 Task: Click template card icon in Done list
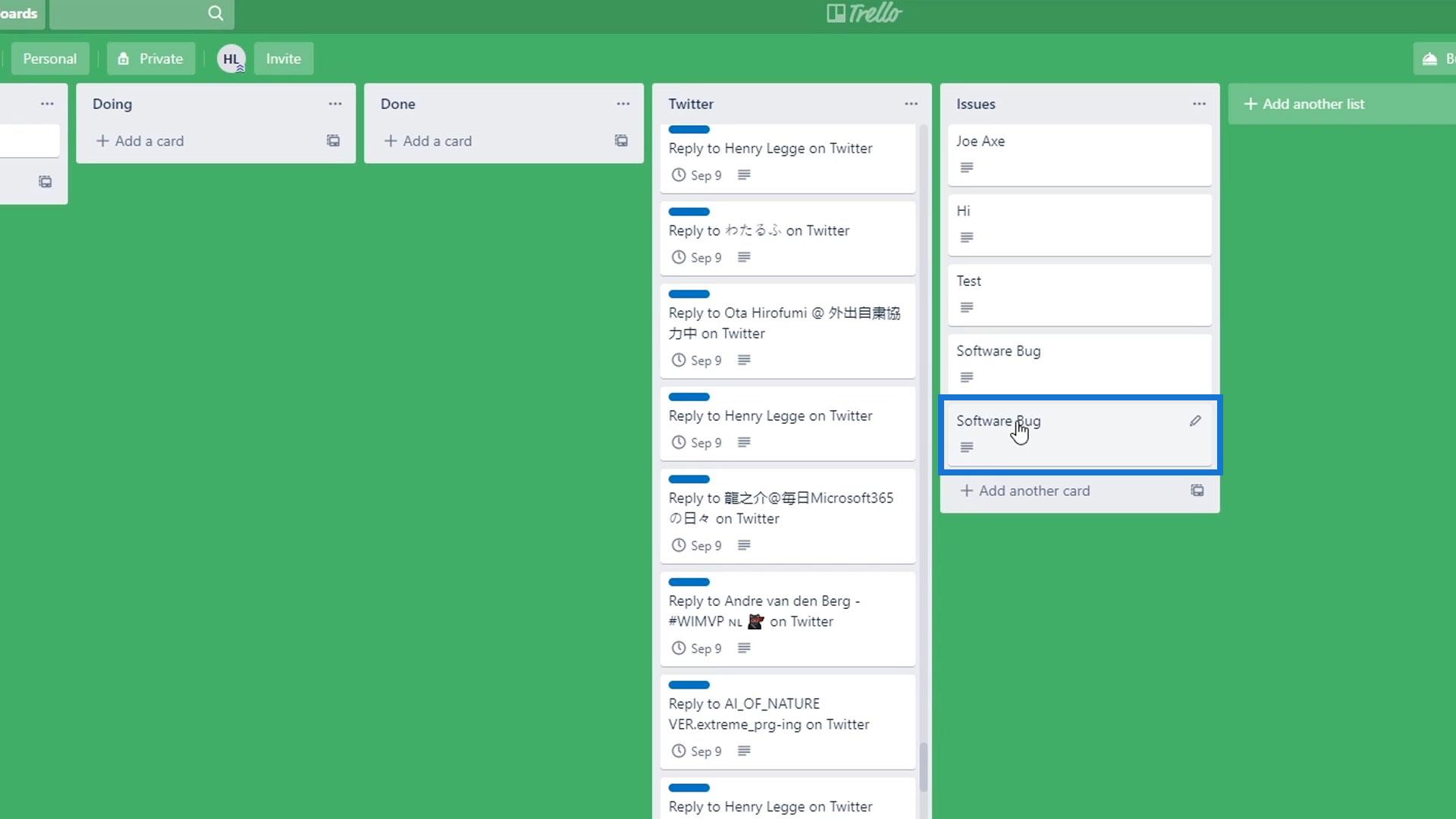coord(621,140)
